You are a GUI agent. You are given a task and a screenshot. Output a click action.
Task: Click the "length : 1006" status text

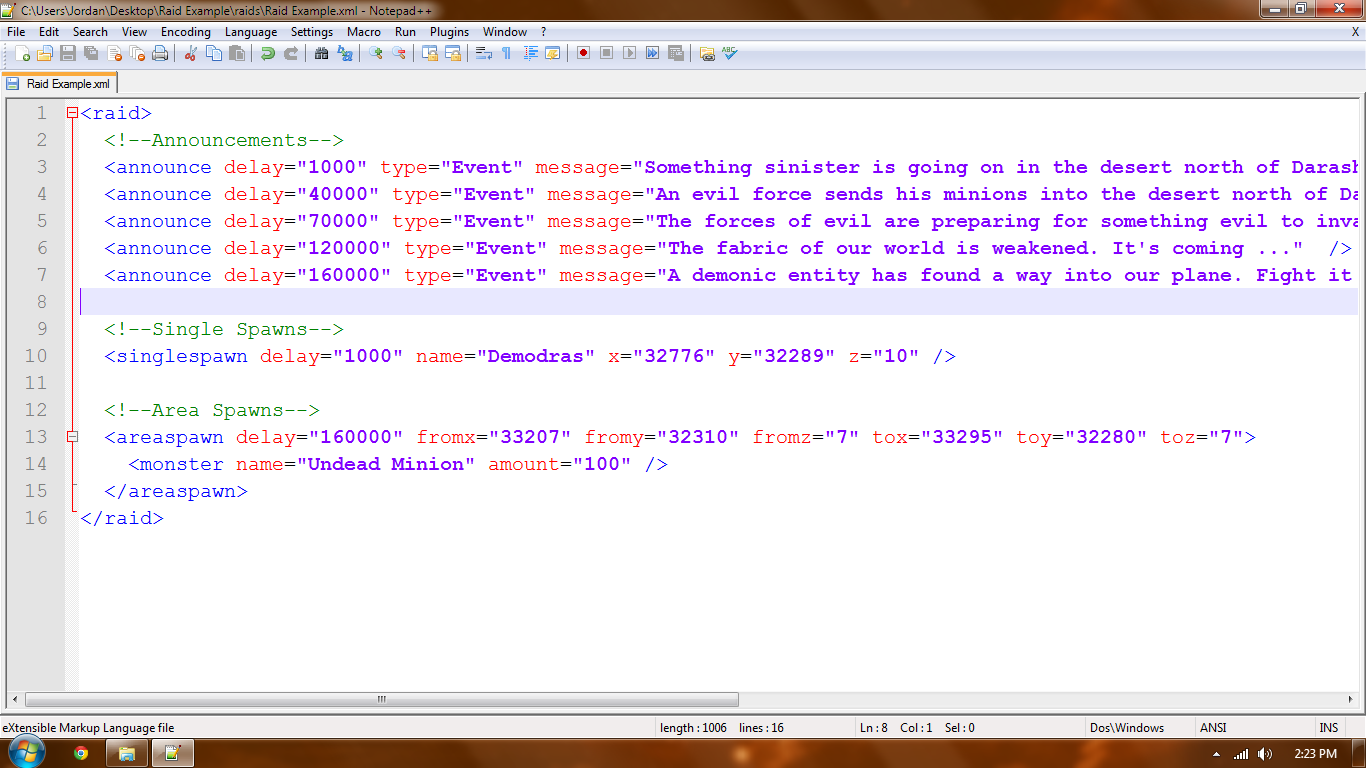[x=693, y=728]
